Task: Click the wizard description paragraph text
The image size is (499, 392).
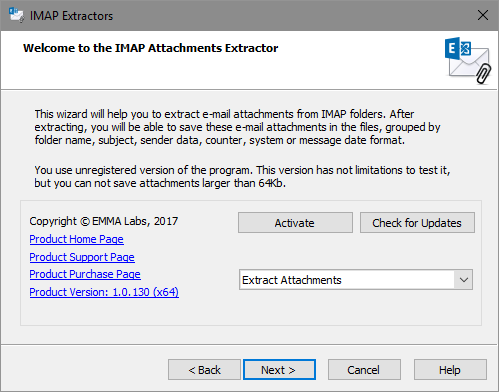Action: tap(237, 127)
